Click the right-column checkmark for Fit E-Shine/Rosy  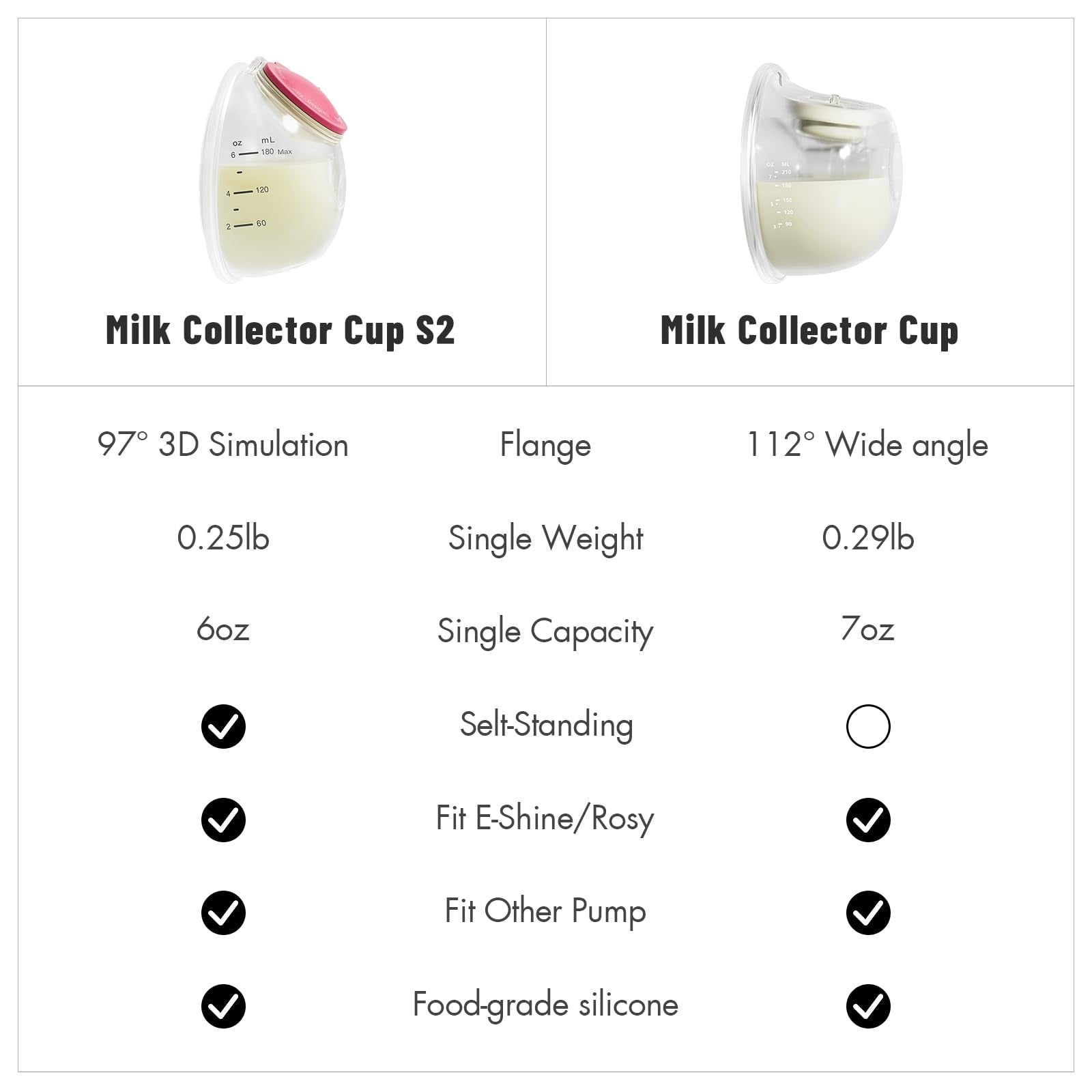(867, 820)
